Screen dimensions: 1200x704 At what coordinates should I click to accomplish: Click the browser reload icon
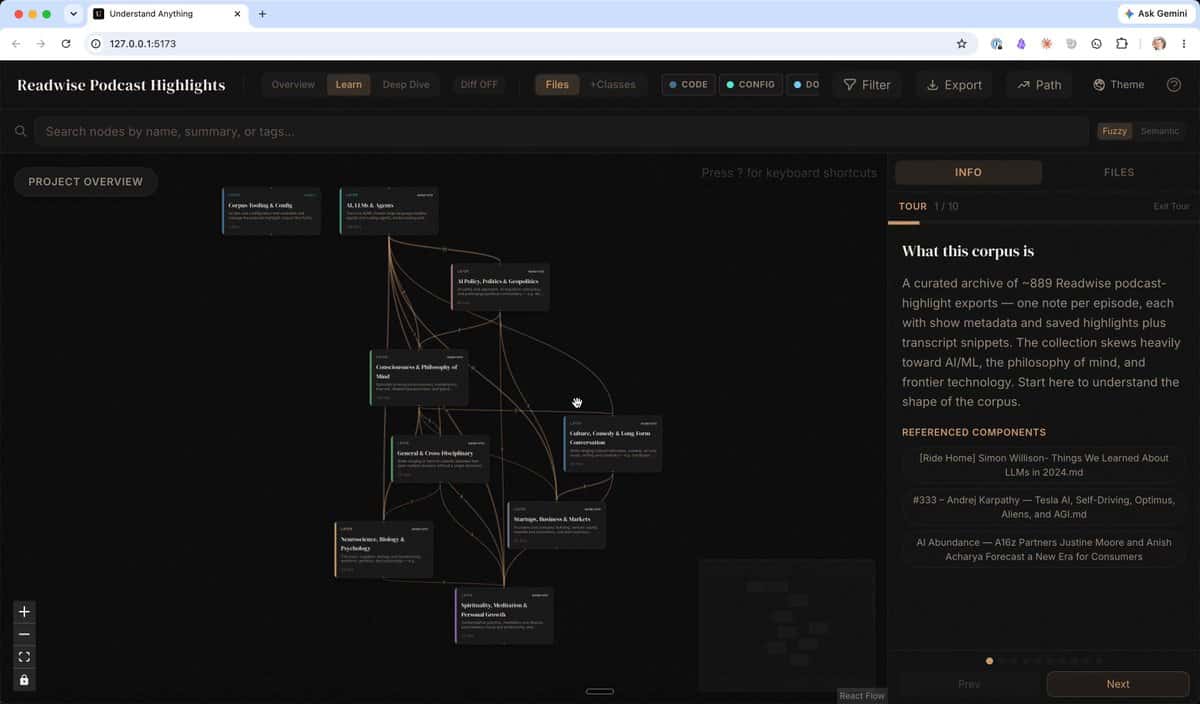pyautogui.click(x=66, y=44)
